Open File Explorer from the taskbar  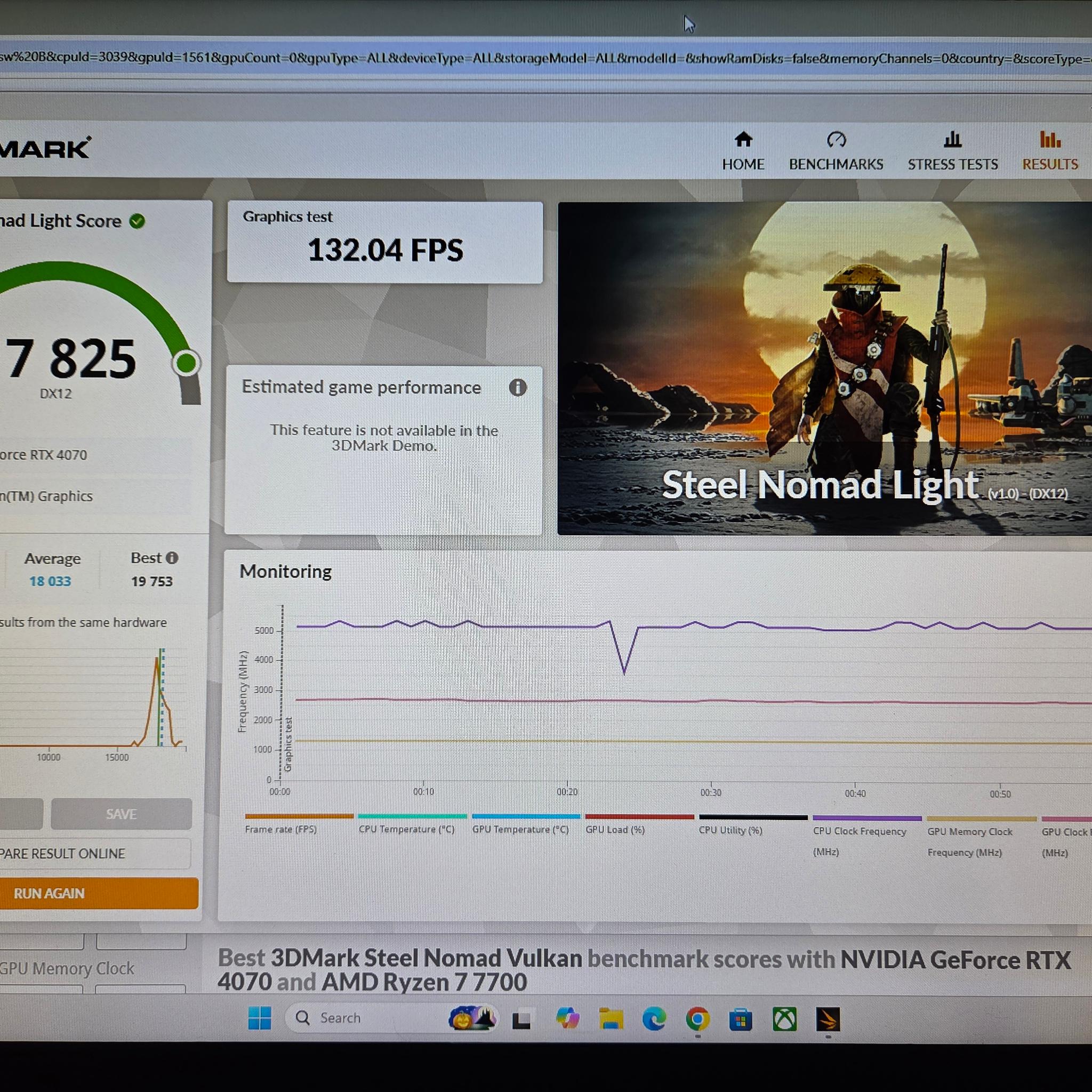tap(611, 1018)
